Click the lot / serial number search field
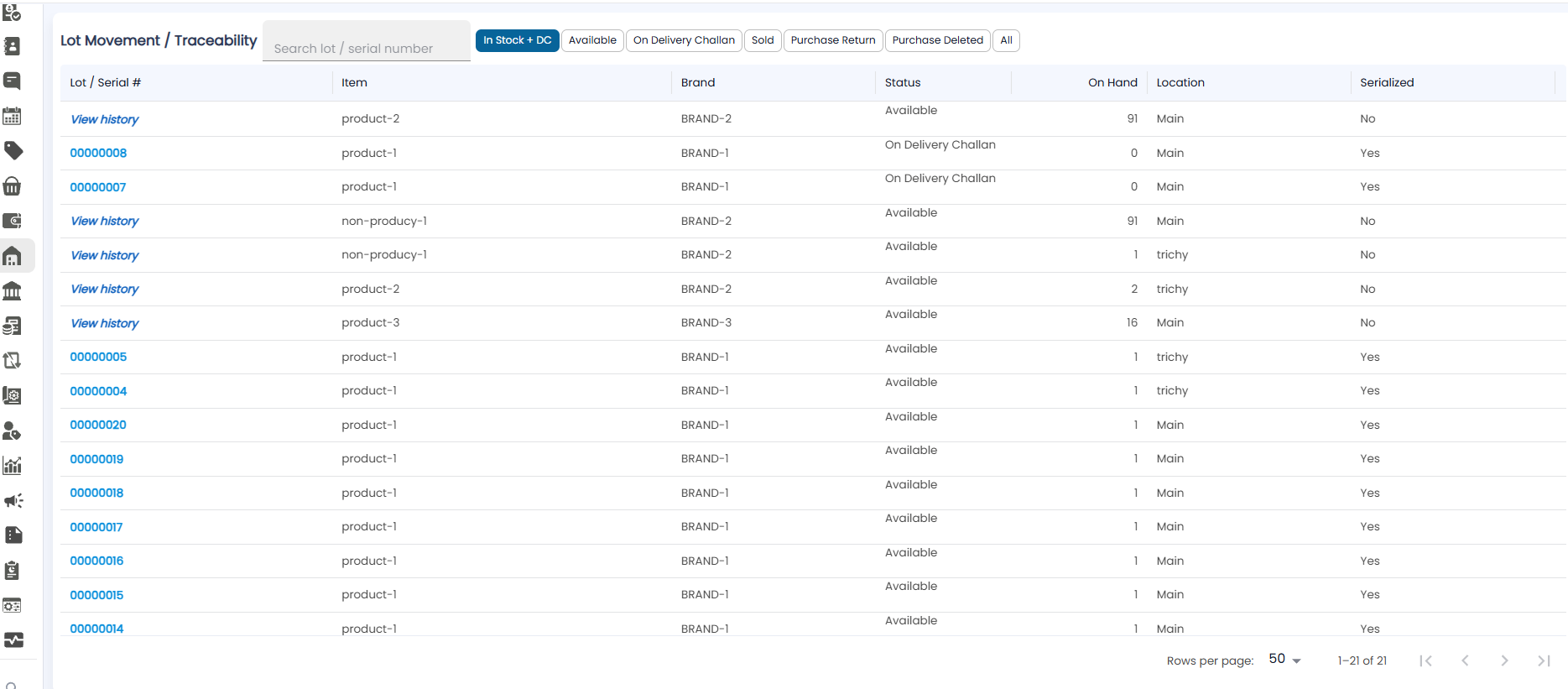This screenshot has width=1568, height=689. point(367,42)
